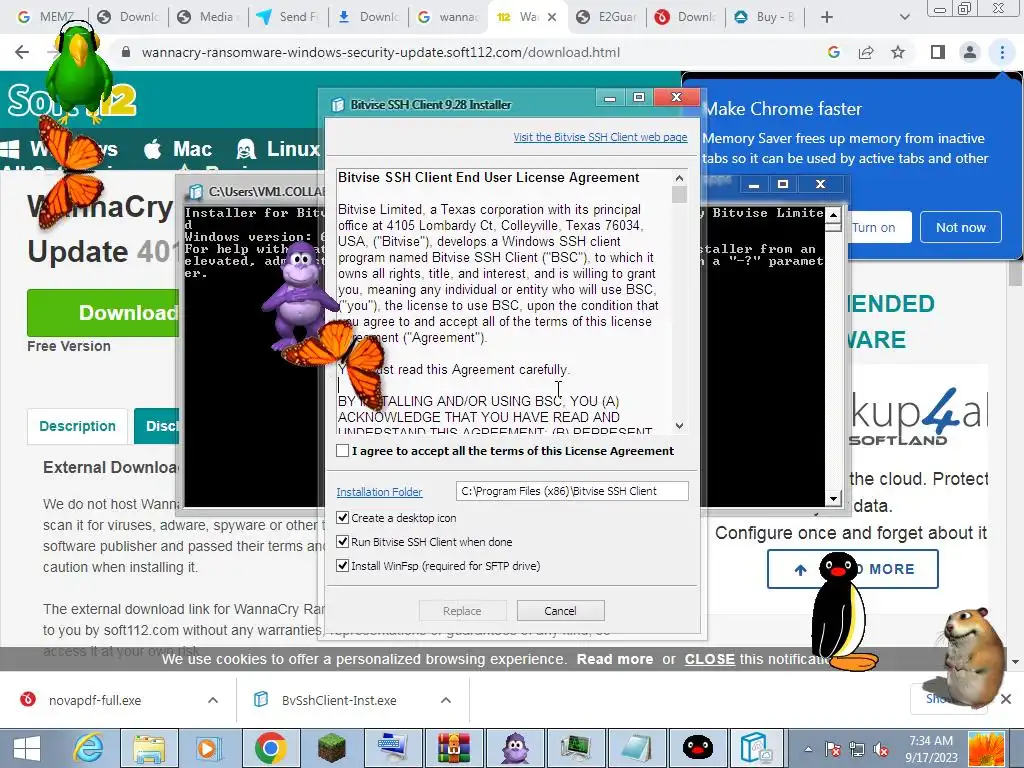This screenshot has height=768, width=1024.
Task: Click the green Download button
Action: tap(103, 313)
